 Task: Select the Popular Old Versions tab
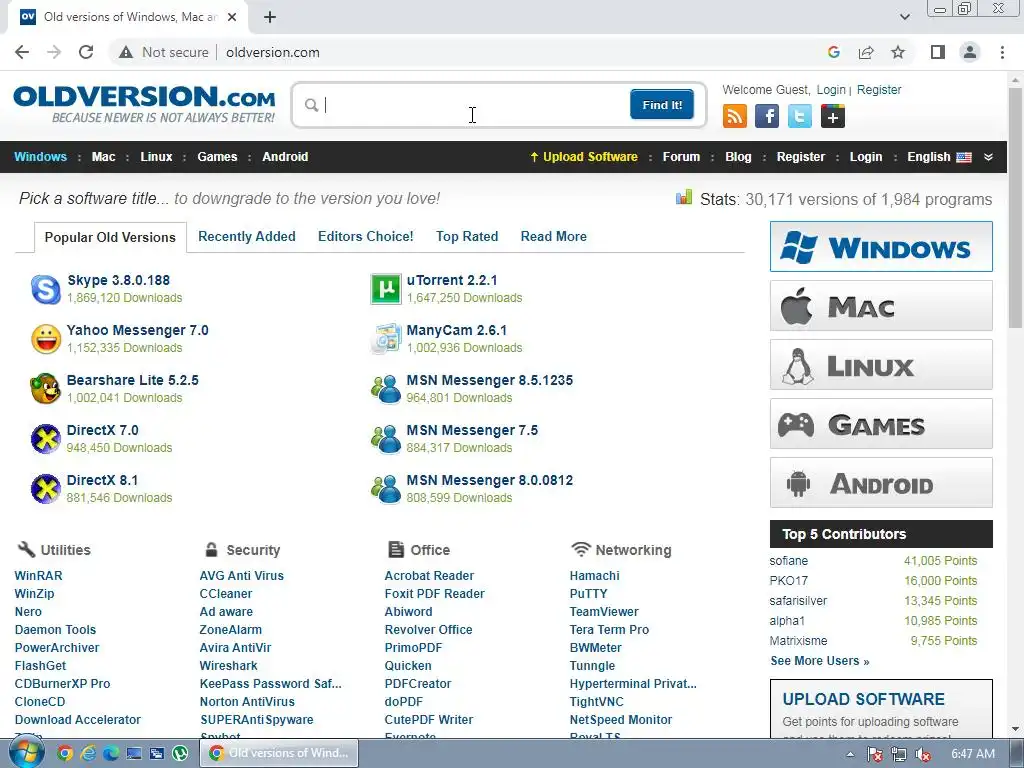click(110, 237)
